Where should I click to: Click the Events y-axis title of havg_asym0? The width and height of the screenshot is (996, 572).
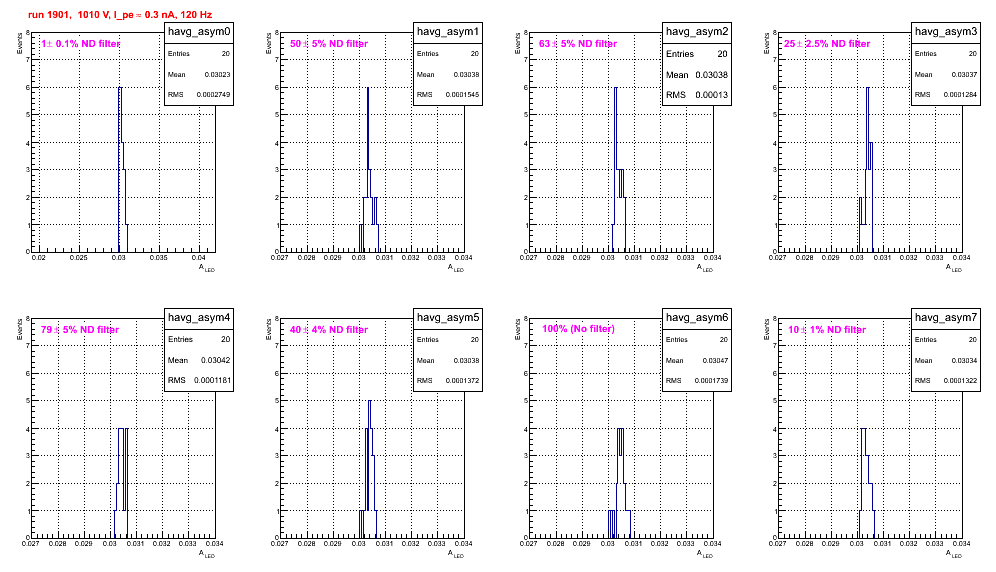(x=20, y=43)
